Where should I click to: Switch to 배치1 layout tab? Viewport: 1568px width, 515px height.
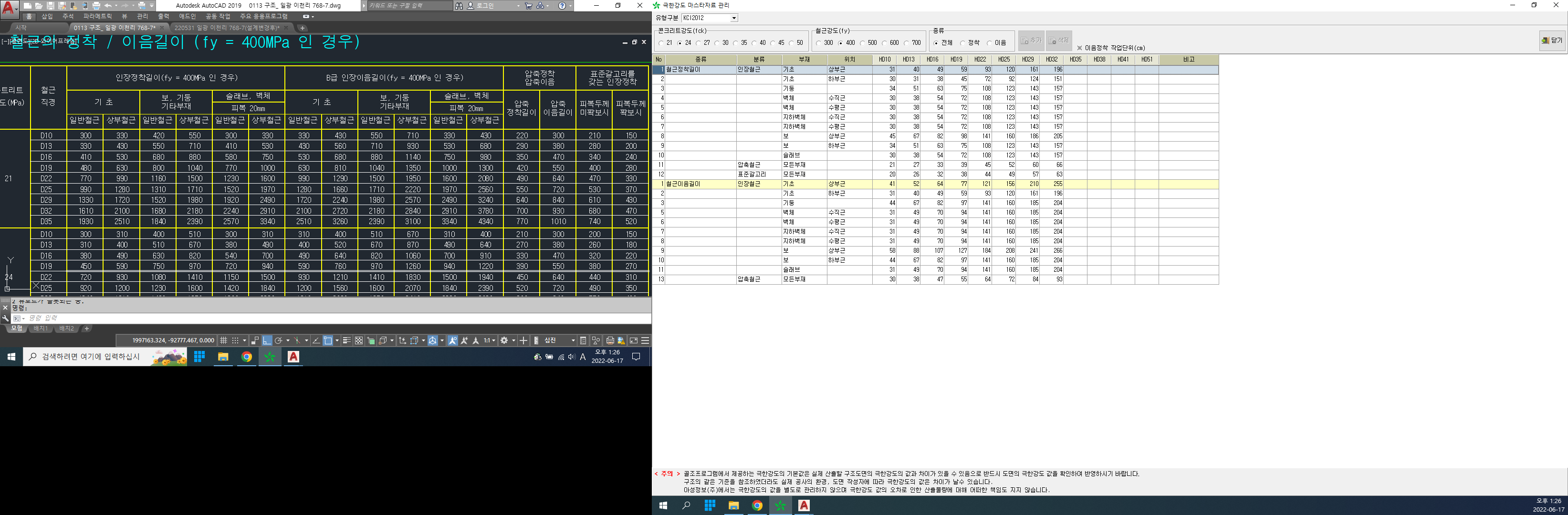click(40, 329)
